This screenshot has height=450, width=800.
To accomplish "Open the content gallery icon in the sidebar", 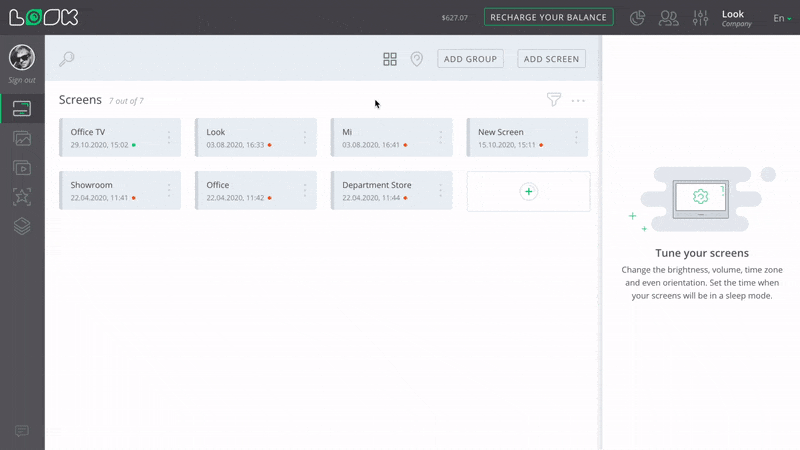I will [22, 138].
